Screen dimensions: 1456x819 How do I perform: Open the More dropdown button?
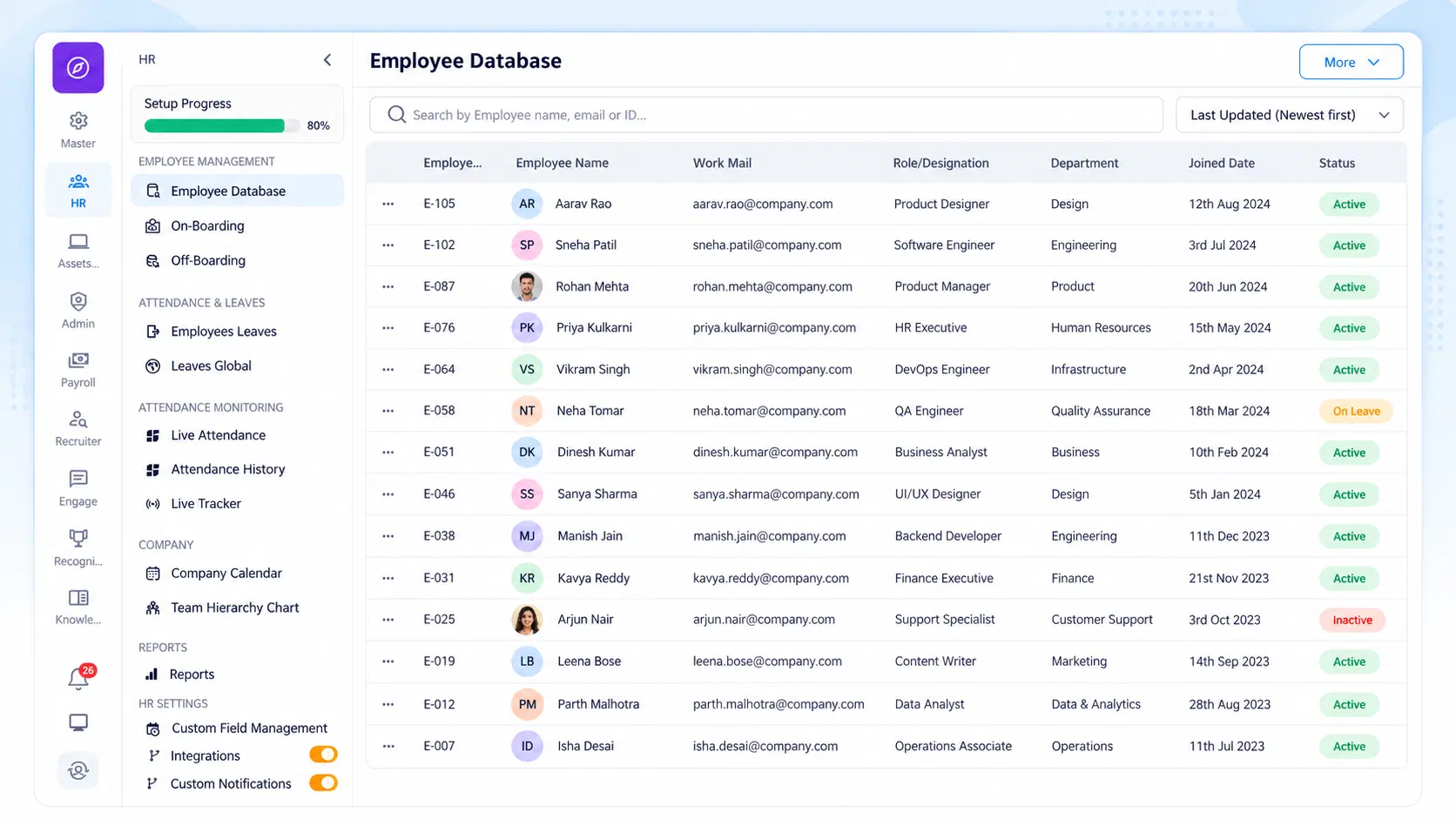point(1351,62)
